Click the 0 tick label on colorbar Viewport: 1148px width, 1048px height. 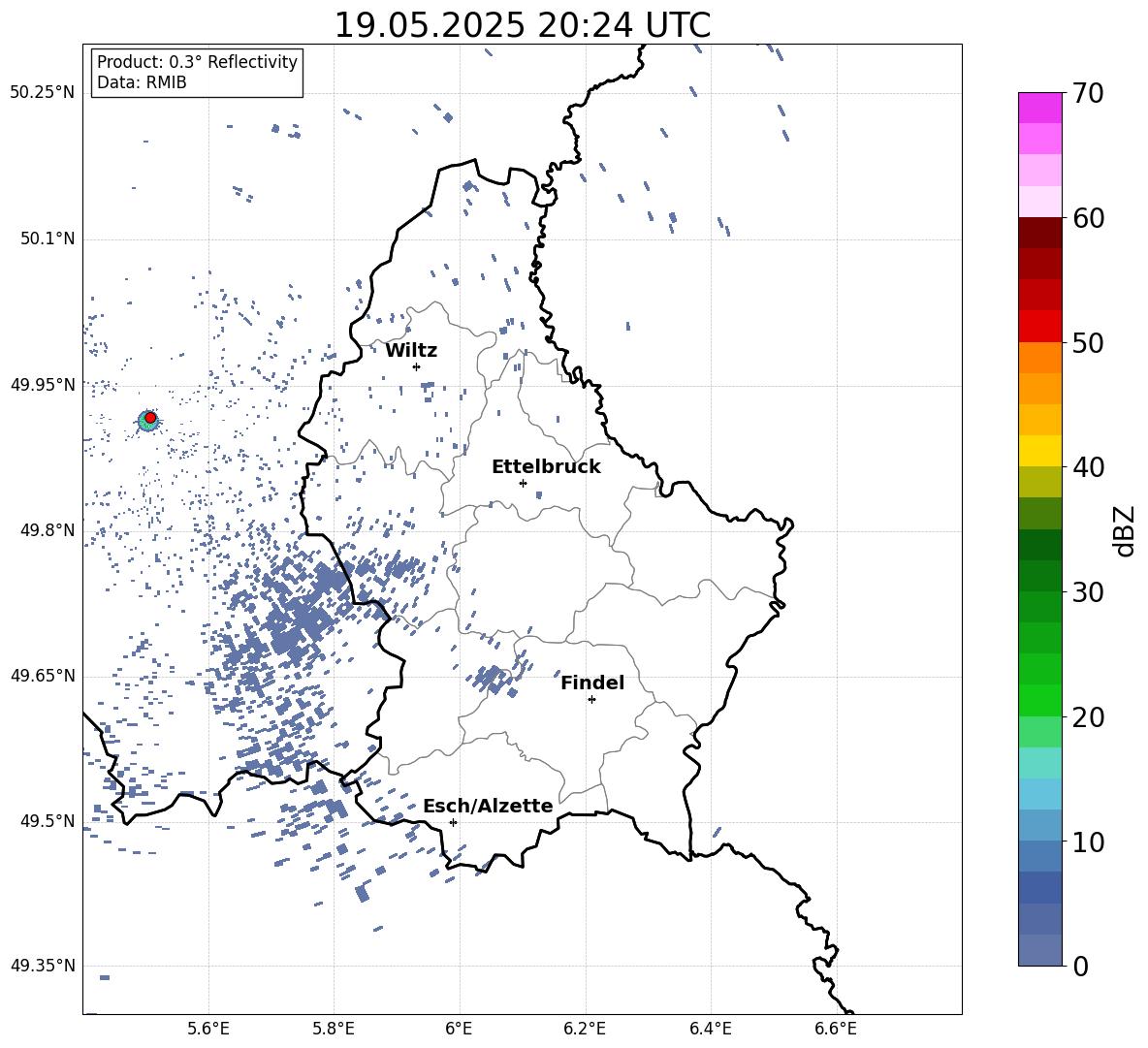pyautogui.click(x=1080, y=966)
